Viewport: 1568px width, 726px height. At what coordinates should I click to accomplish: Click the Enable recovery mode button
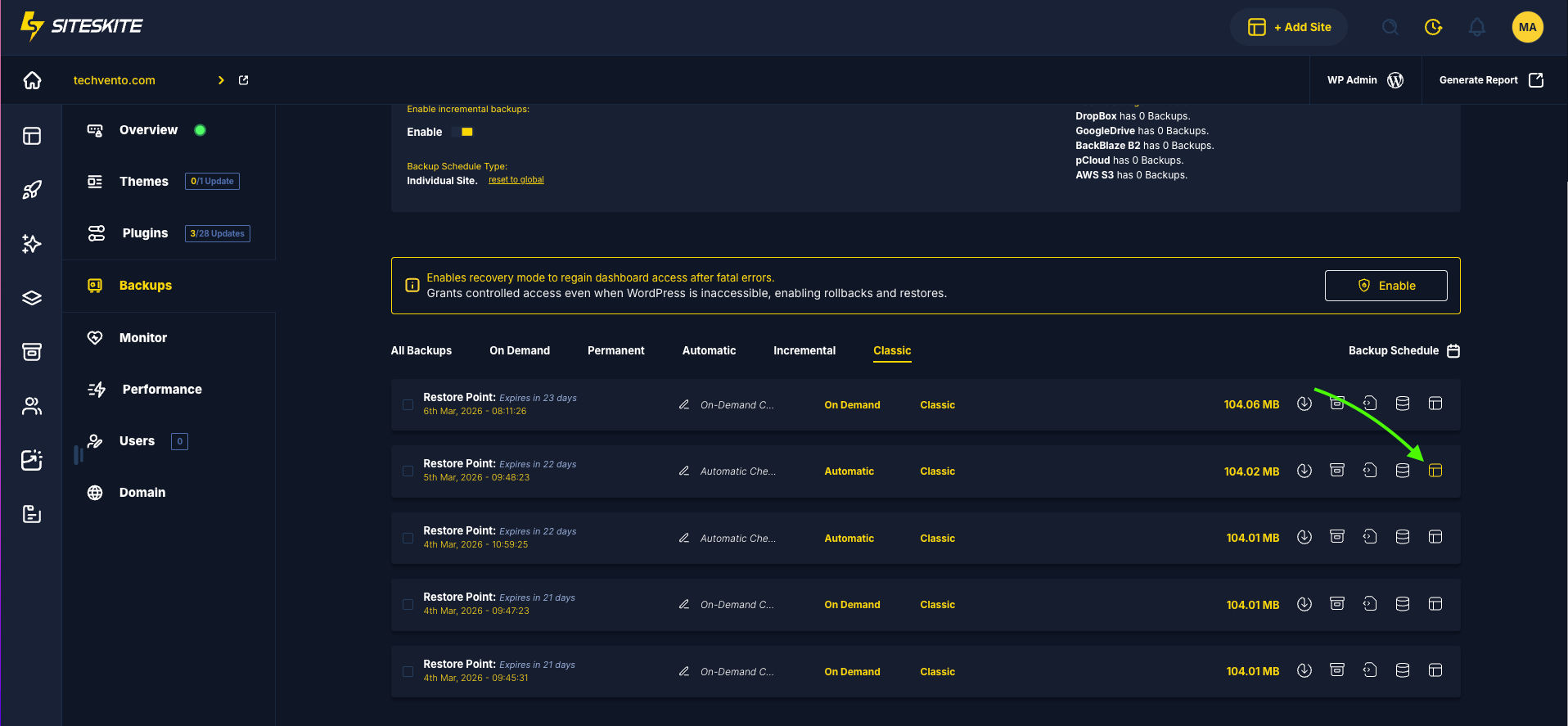tap(1386, 286)
